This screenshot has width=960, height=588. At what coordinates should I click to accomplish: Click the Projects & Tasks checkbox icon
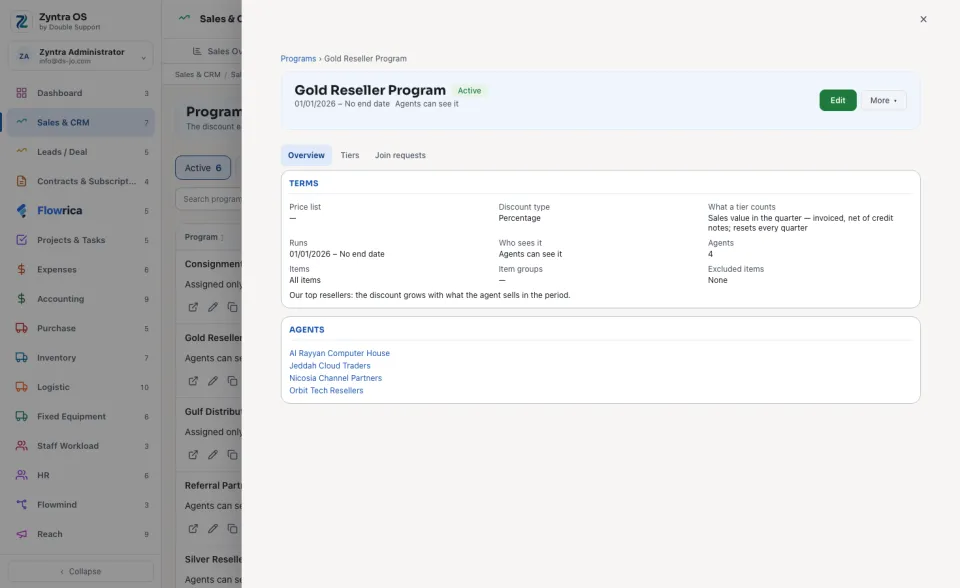(21, 240)
